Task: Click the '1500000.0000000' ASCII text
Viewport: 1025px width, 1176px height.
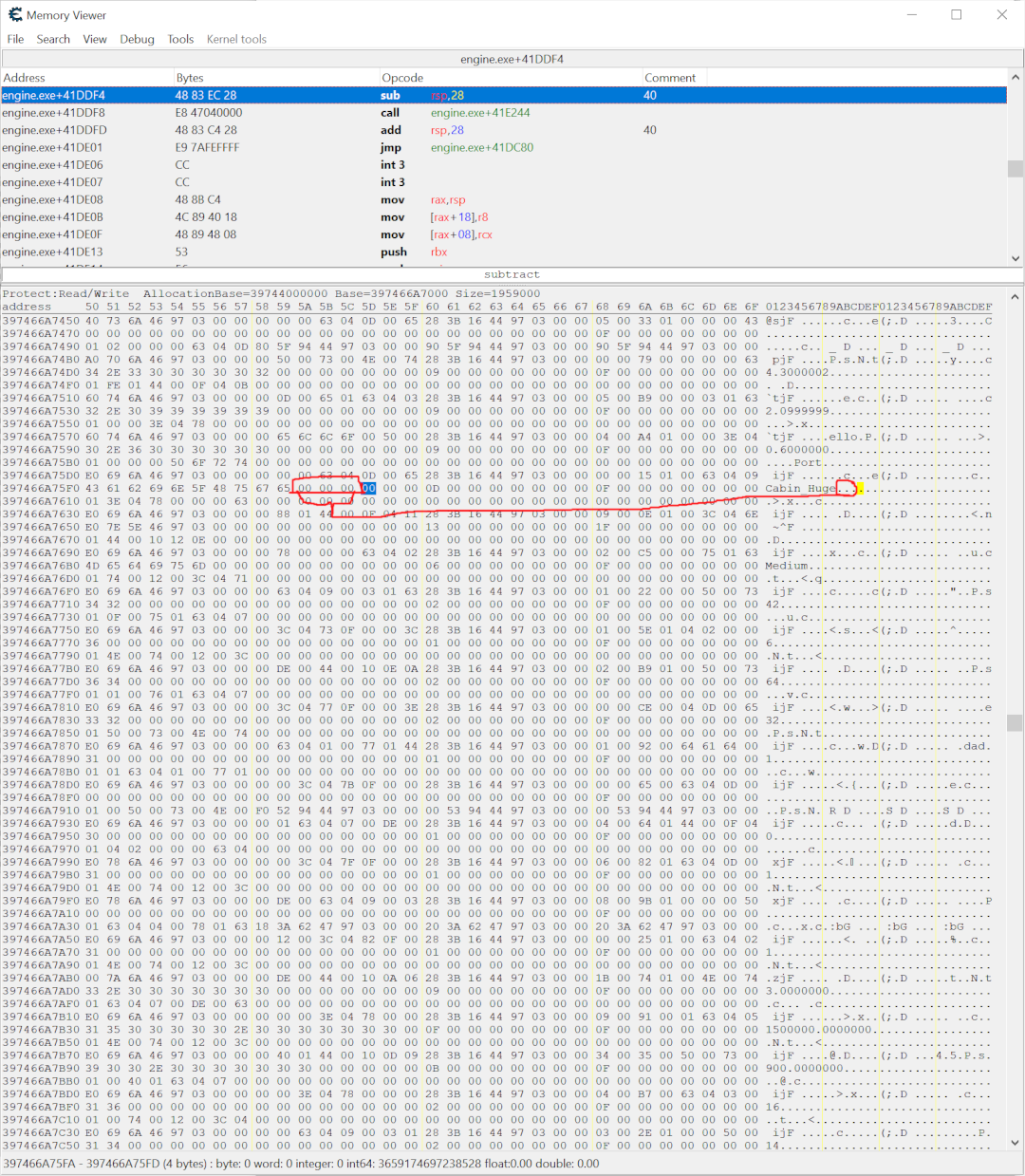Action: click(x=819, y=1030)
